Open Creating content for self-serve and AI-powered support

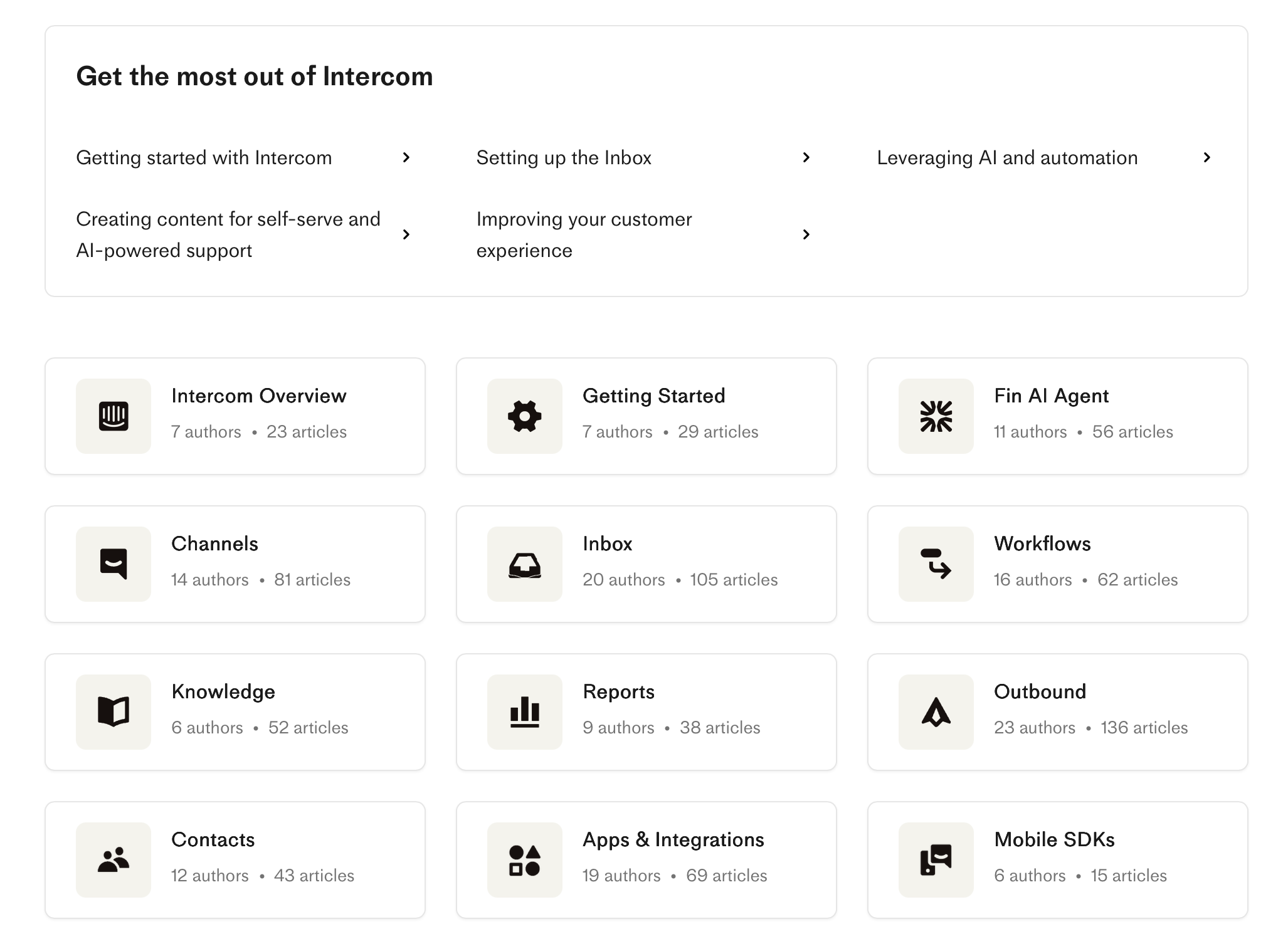(x=228, y=234)
